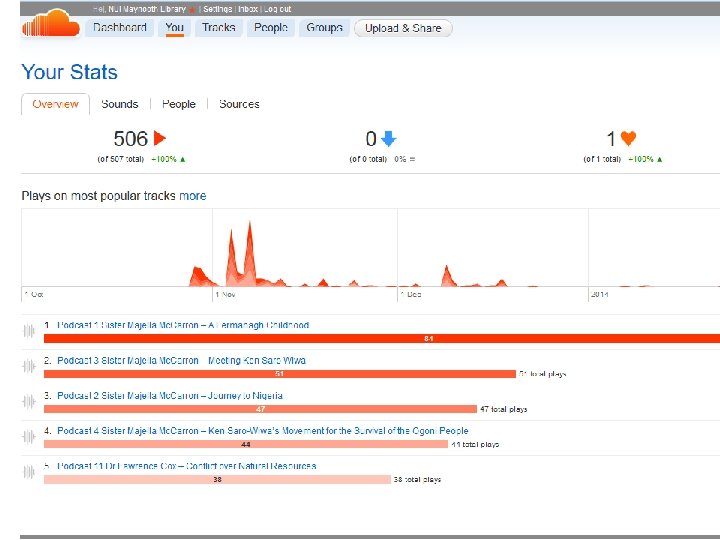Click the orange favorites heart icon
The height and width of the screenshot is (540, 720).
(628, 138)
